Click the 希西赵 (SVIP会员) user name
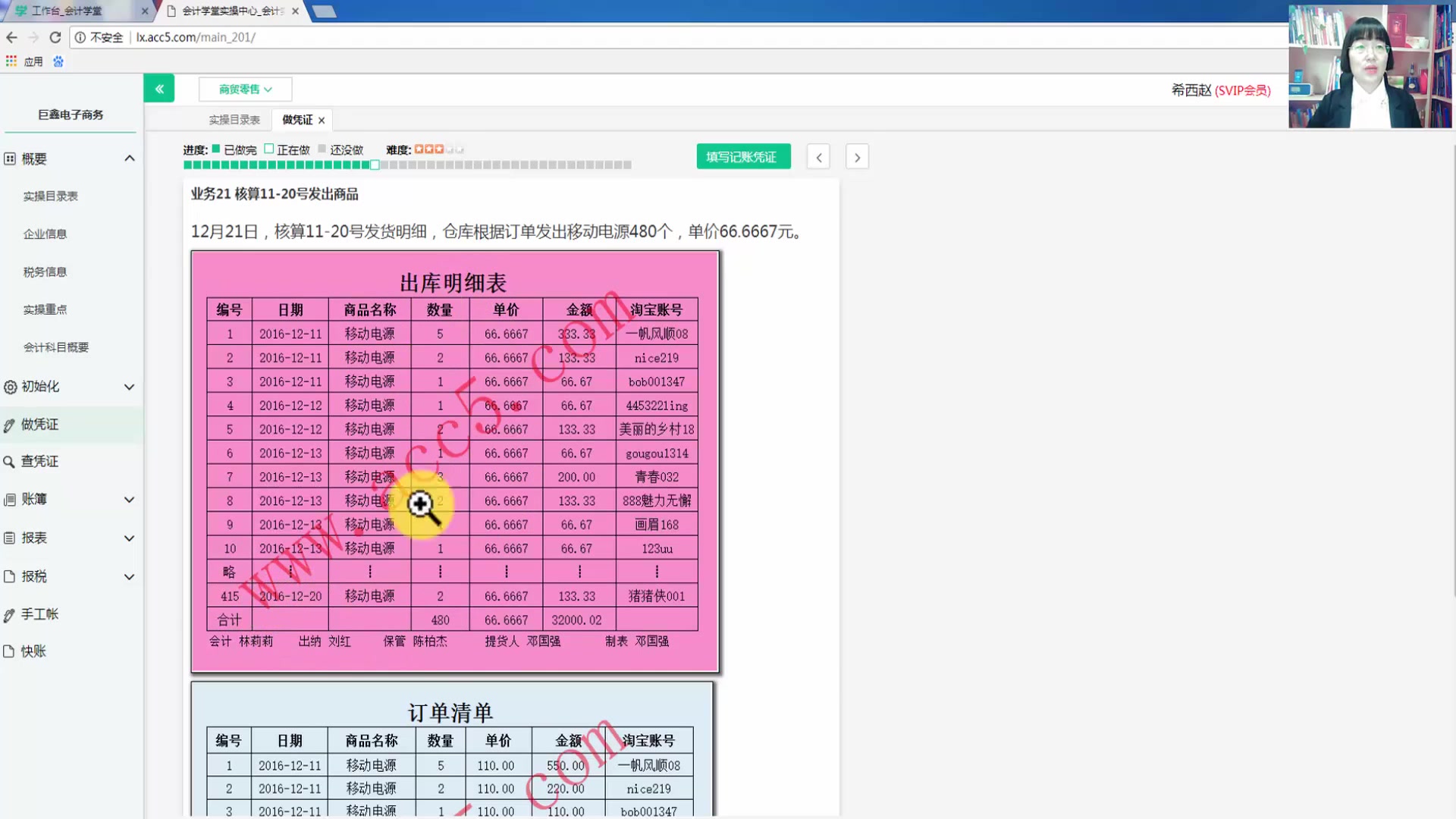This screenshot has width=1456, height=819. tap(1221, 90)
